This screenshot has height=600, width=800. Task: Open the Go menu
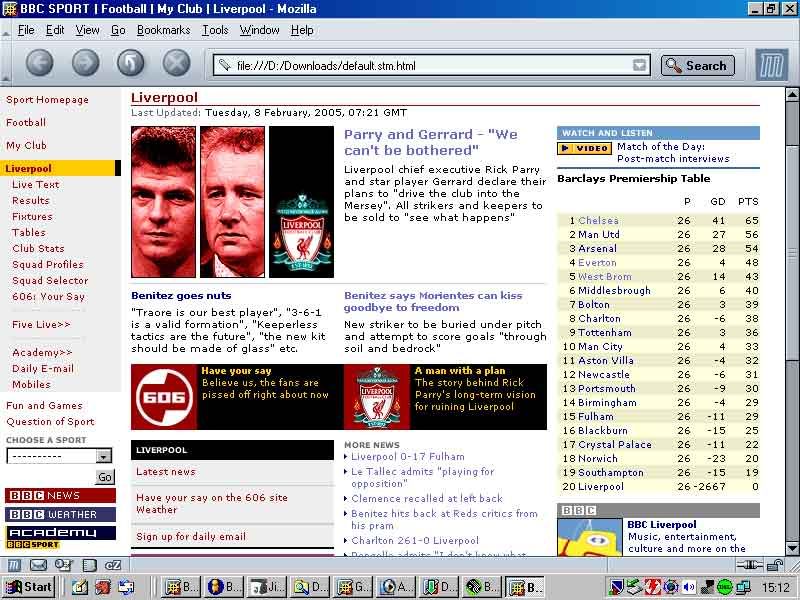(x=118, y=30)
